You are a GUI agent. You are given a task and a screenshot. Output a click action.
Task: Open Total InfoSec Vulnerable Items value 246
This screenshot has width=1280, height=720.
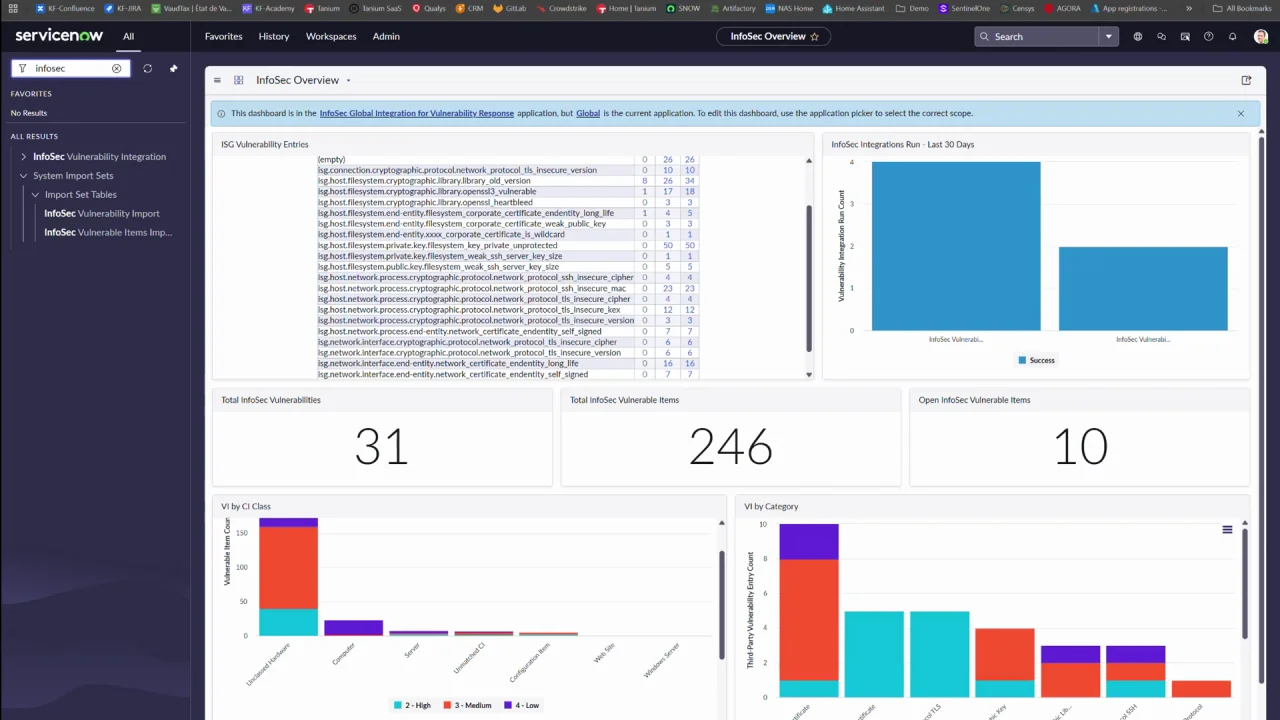tap(730, 447)
